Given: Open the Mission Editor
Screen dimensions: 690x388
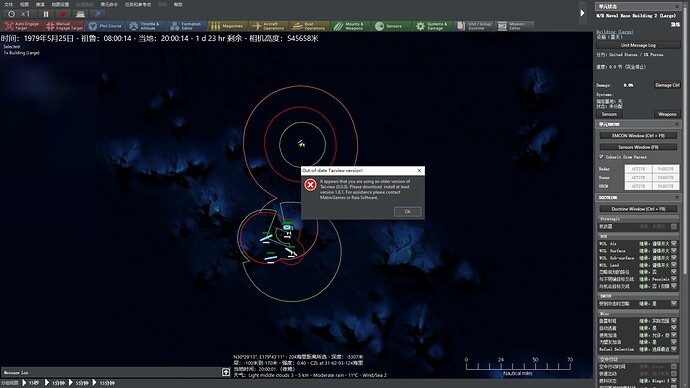Looking at the screenshot, I should (515, 26).
